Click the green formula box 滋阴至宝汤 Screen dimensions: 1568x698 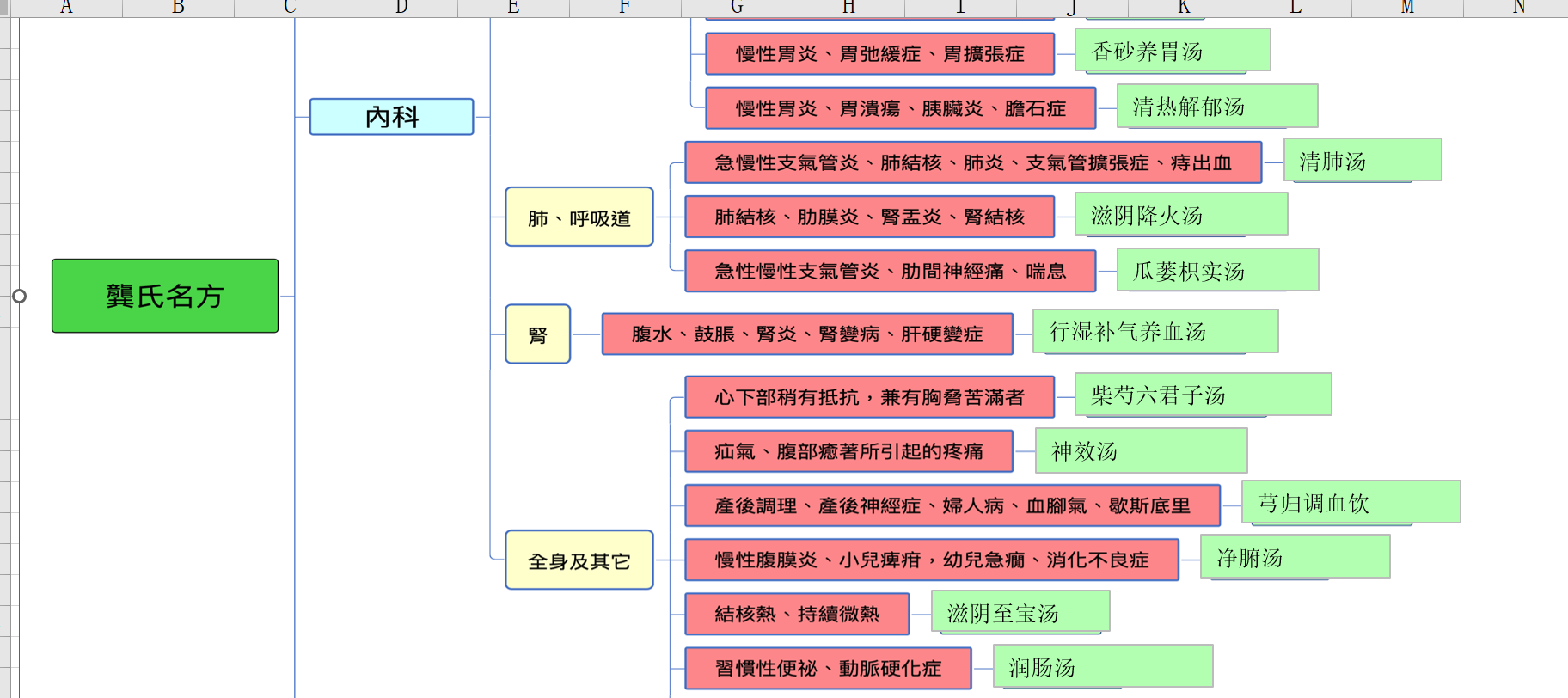(1020, 612)
